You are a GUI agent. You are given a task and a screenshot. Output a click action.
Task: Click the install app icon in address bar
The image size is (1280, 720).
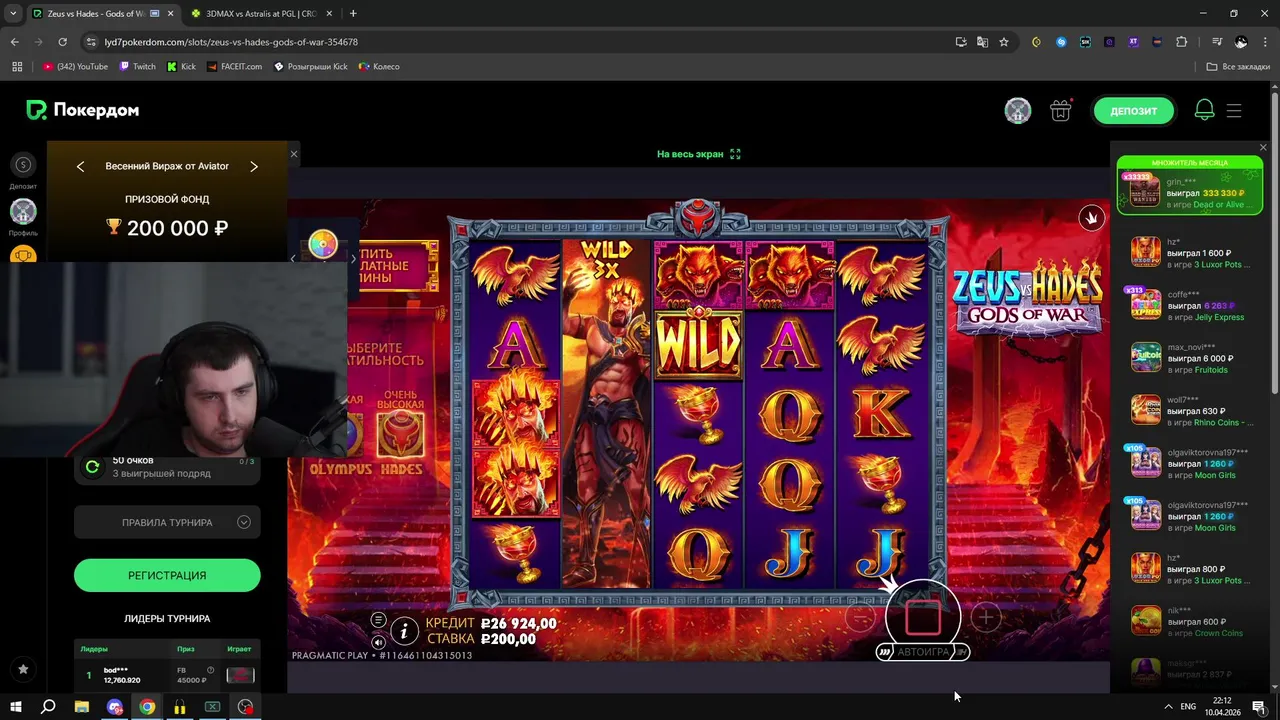(960, 42)
